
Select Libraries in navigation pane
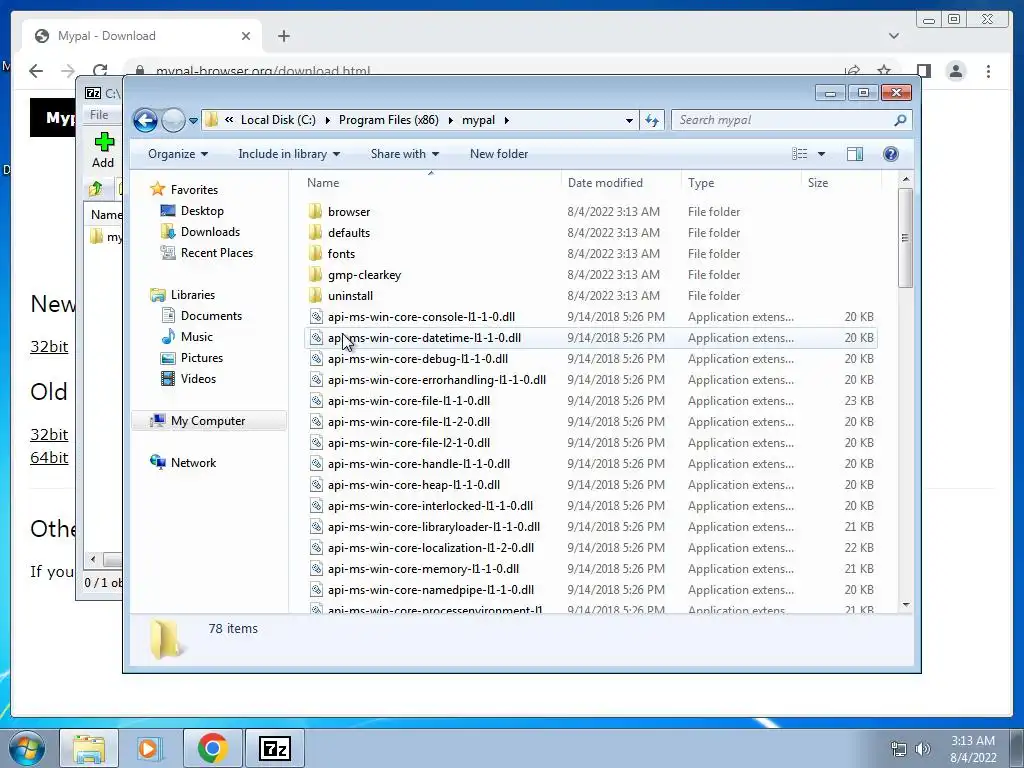click(x=193, y=295)
